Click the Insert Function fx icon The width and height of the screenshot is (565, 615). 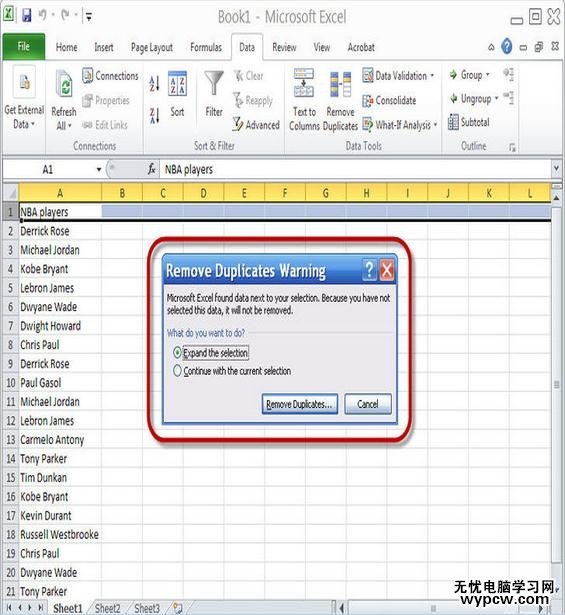pyautogui.click(x=152, y=169)
